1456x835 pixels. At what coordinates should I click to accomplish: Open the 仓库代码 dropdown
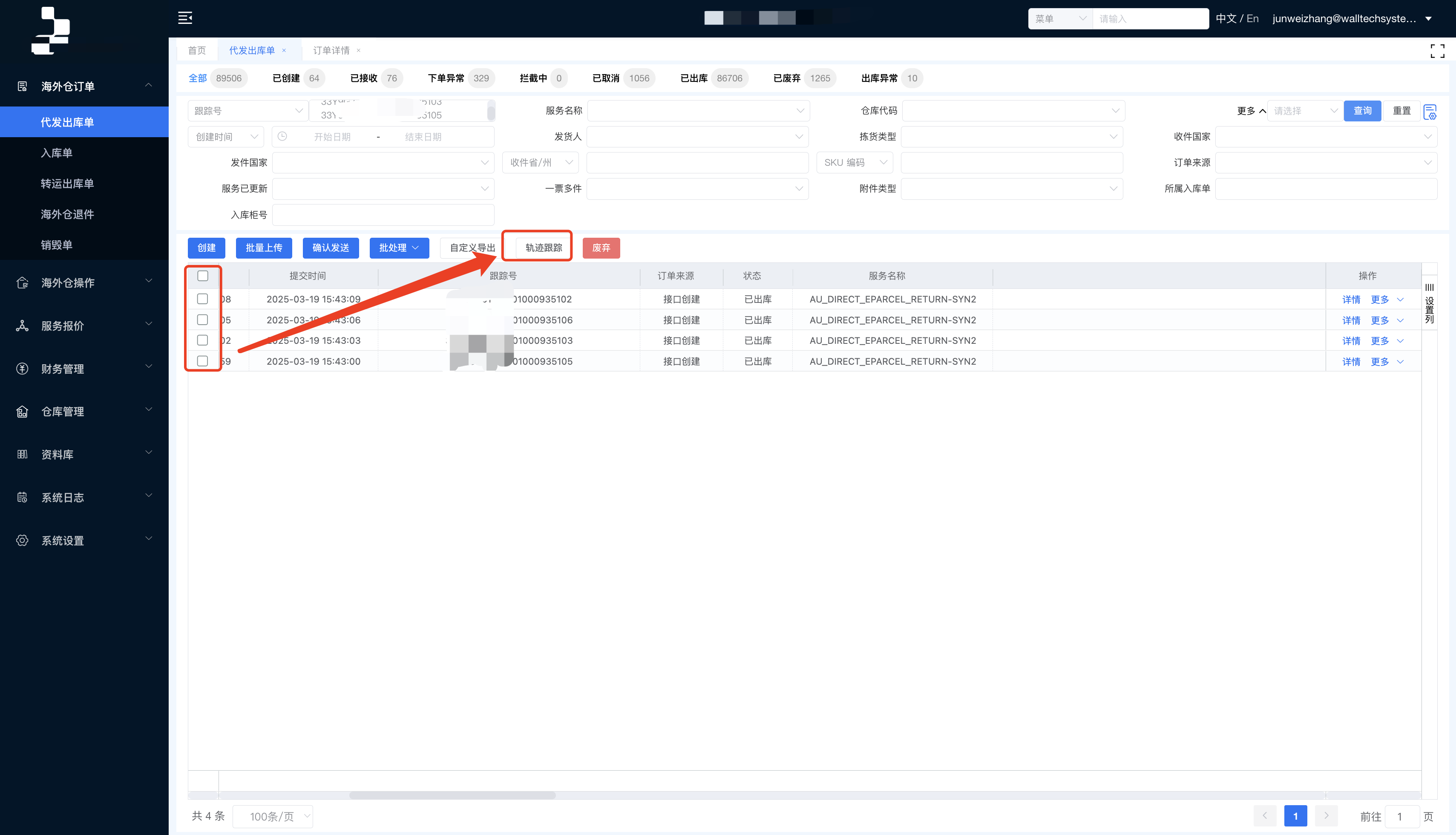(1013, 111)
